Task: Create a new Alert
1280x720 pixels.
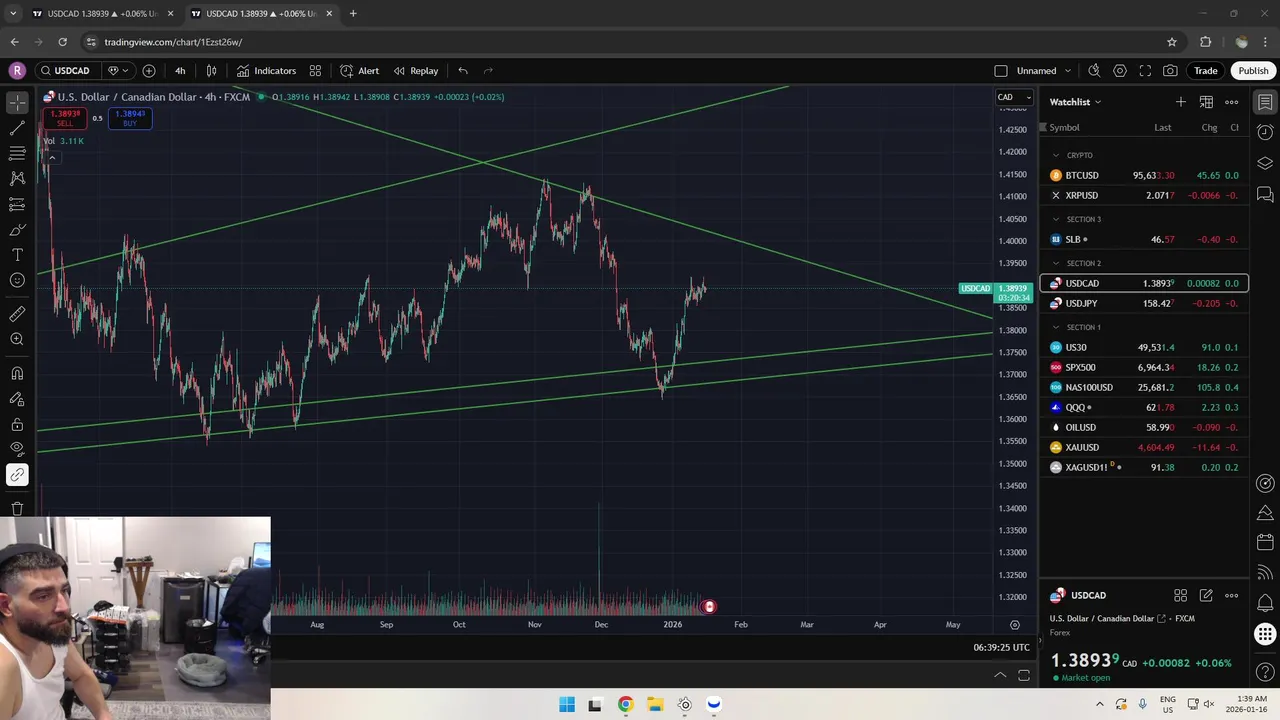Action: coord(359,71)
